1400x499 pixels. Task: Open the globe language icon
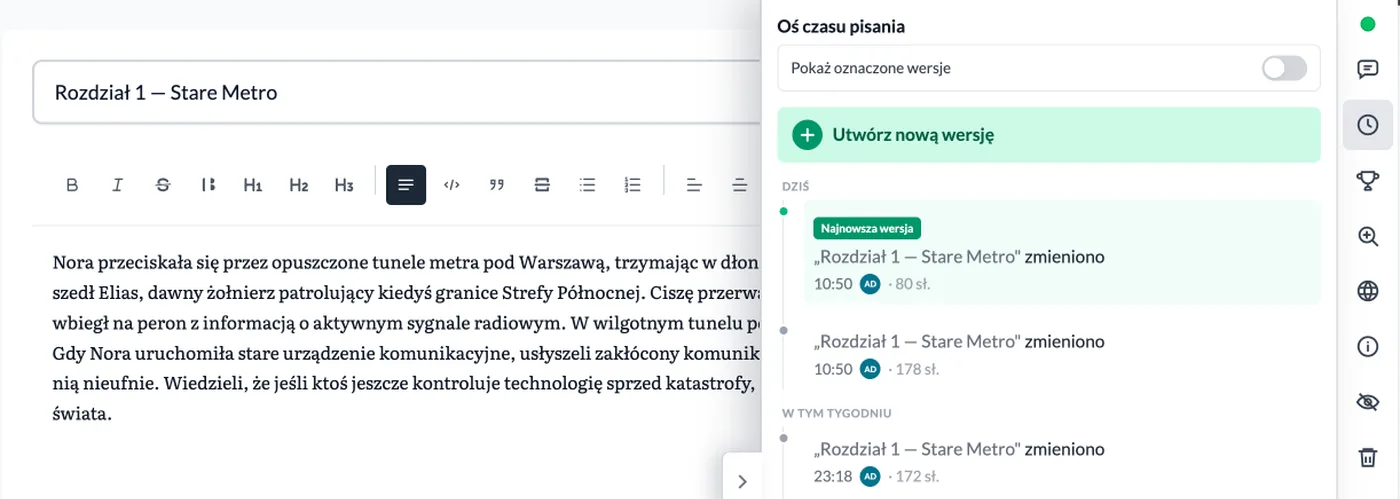(1367, 291)
